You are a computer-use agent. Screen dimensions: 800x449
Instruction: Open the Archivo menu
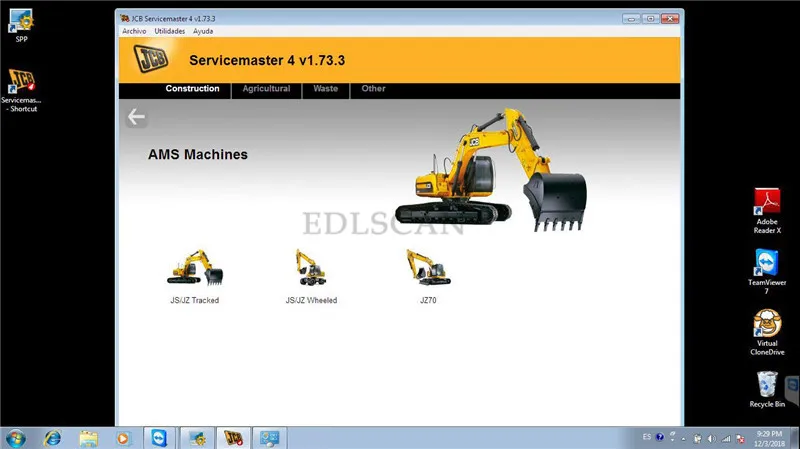coord(134,31)
